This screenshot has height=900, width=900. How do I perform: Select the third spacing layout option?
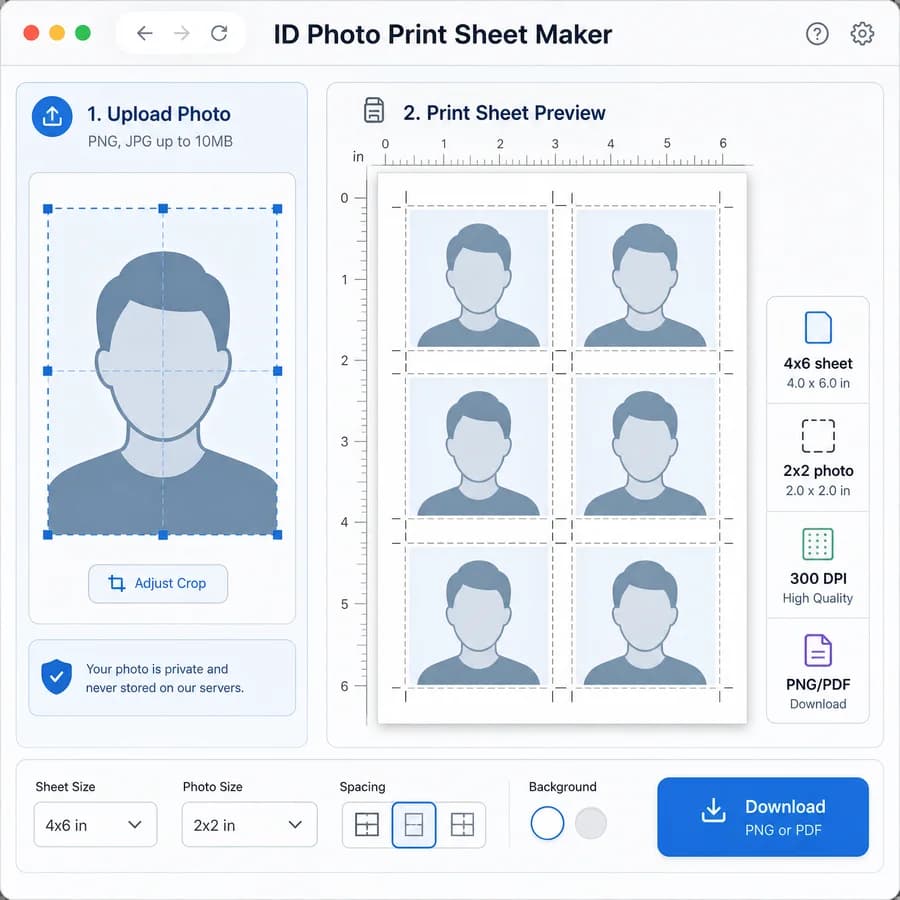[x=462, y=825]
